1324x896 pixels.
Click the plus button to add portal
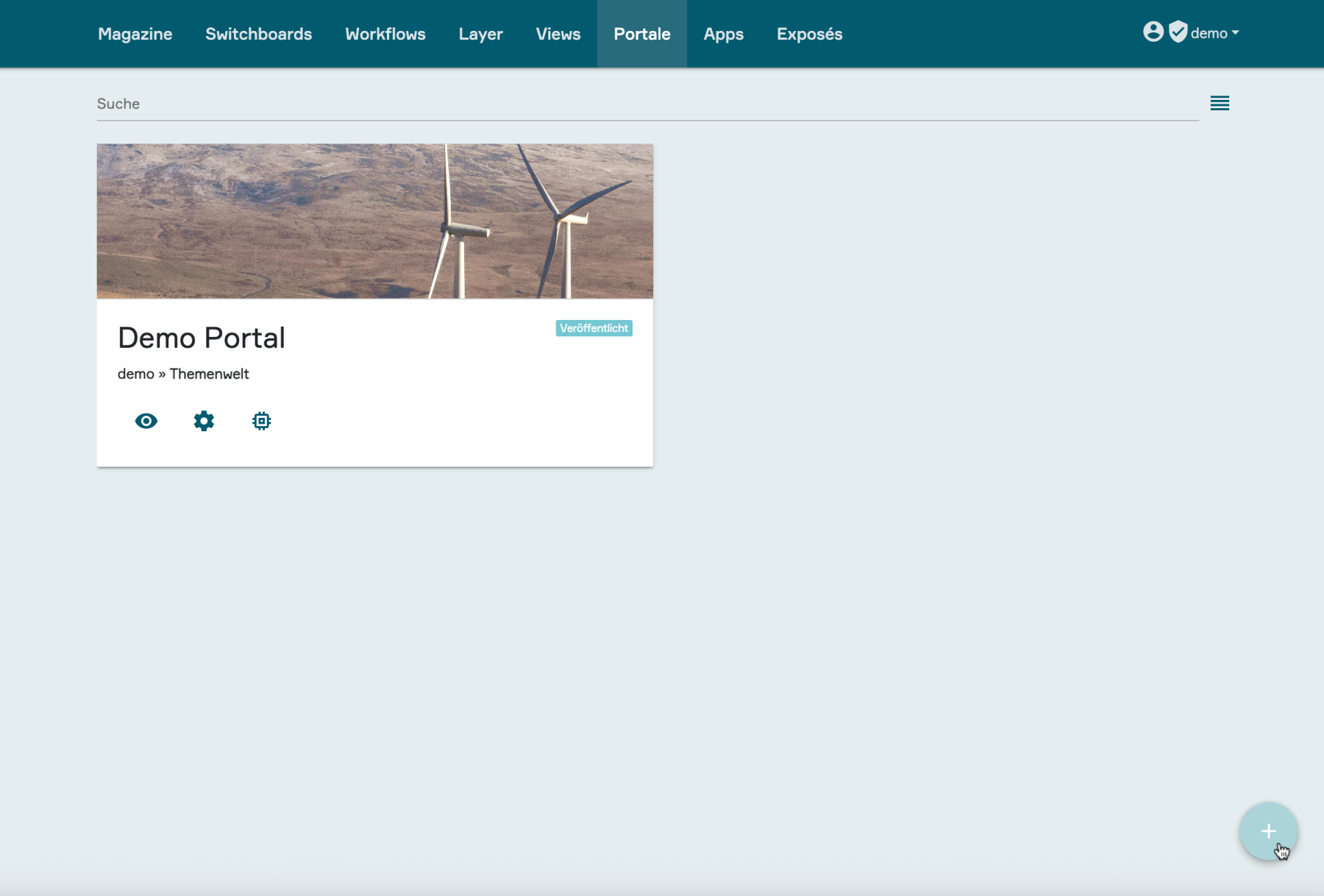pos(1268,831)
